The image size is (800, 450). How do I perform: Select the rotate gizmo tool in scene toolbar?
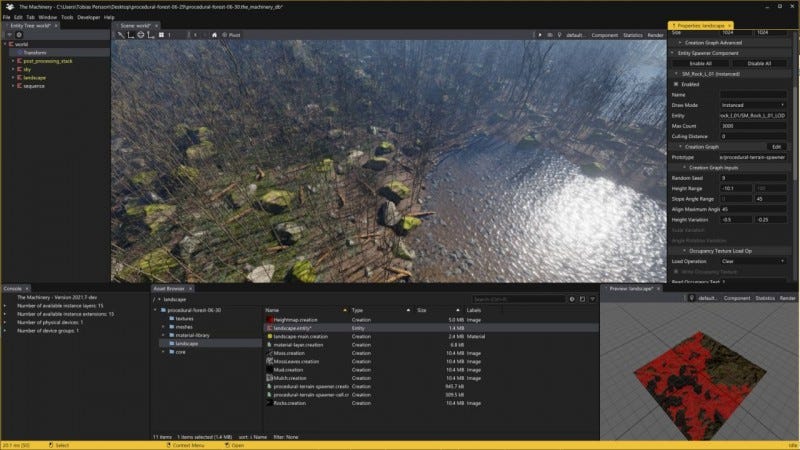coord(140,35)
